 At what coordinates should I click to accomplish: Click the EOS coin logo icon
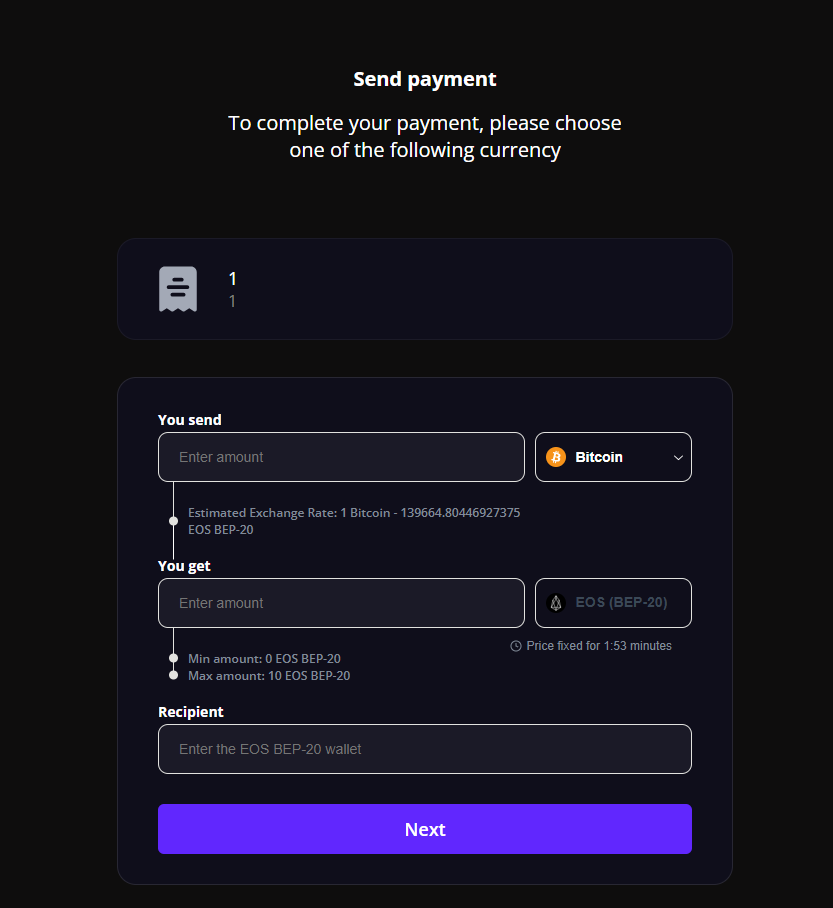tap(557, 603)
